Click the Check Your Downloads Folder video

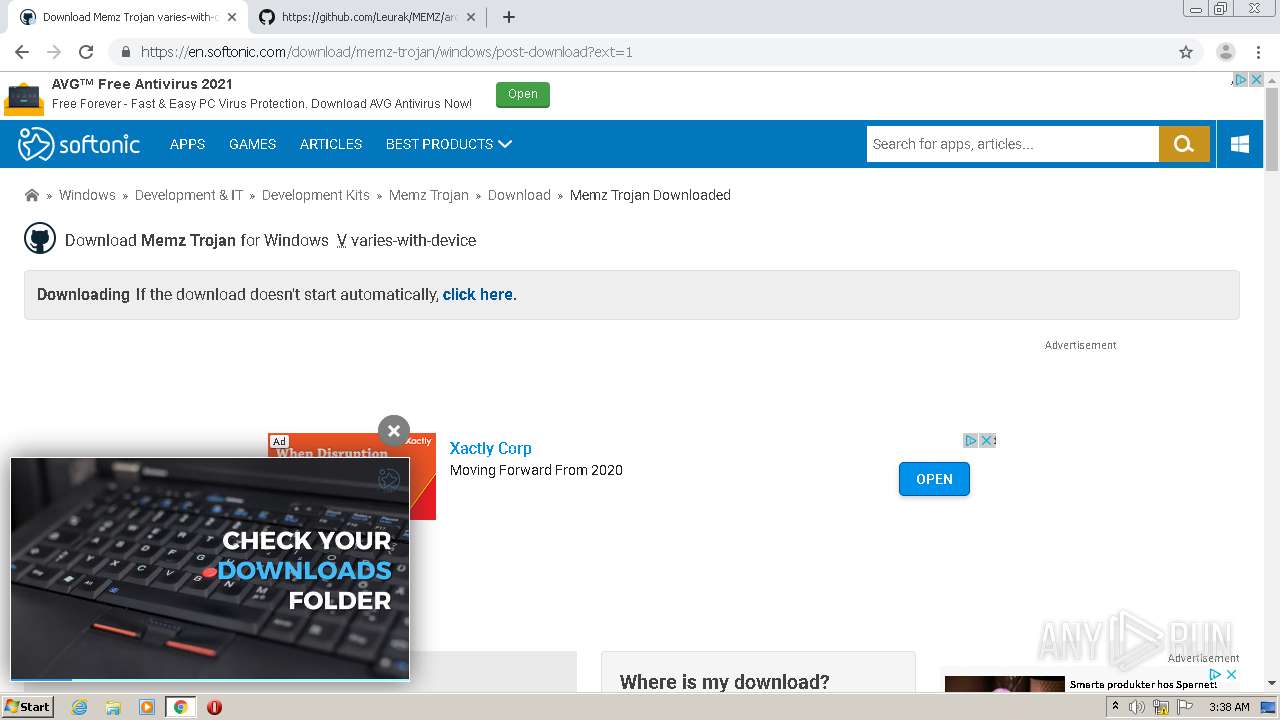click(210, 569)
